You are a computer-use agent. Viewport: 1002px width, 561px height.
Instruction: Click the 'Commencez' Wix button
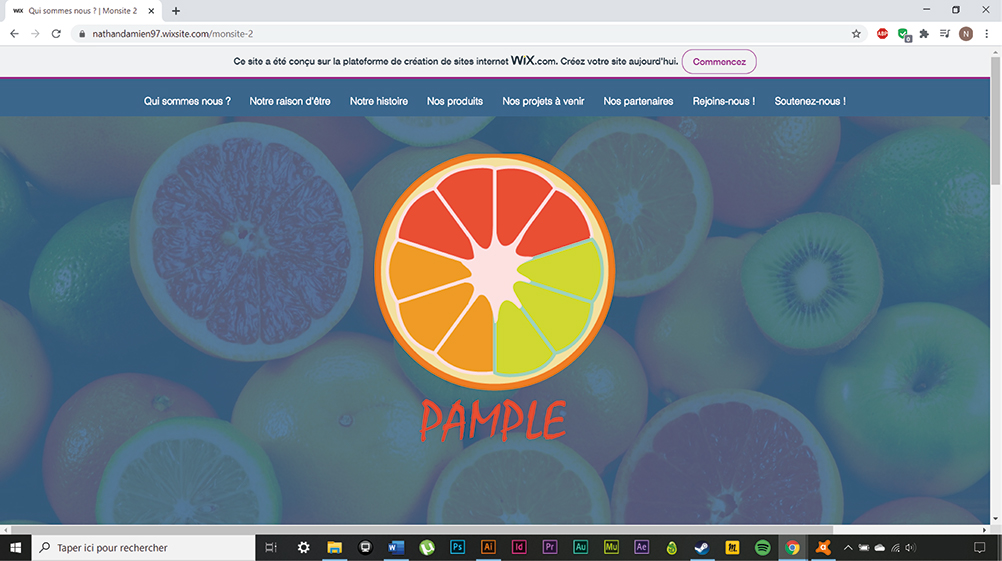click(x=719, y=62)
